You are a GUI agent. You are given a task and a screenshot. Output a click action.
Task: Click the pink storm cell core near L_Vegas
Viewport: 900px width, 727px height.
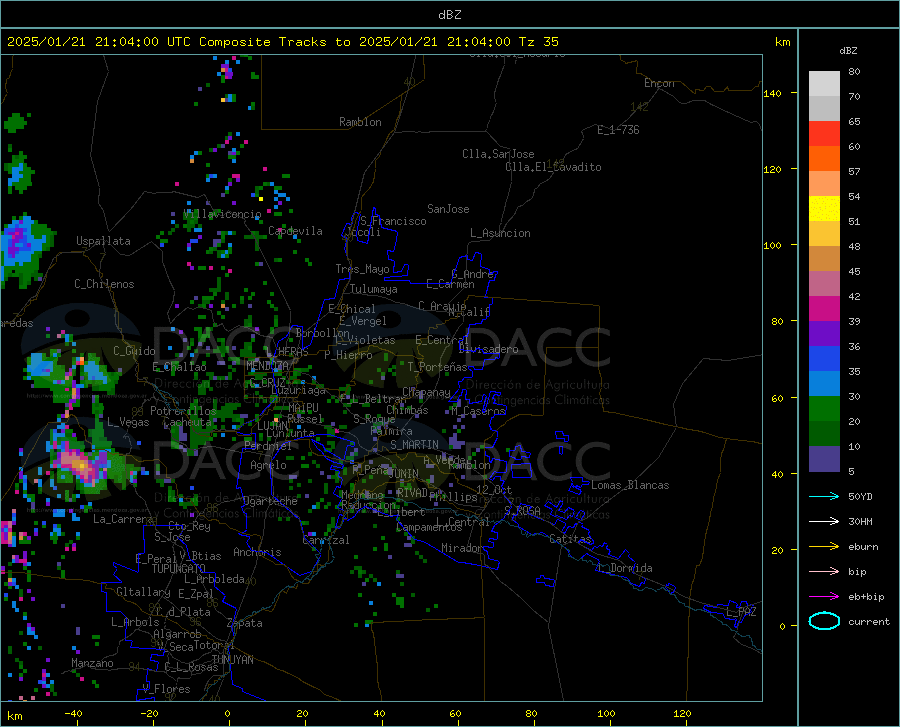point(80,464)
